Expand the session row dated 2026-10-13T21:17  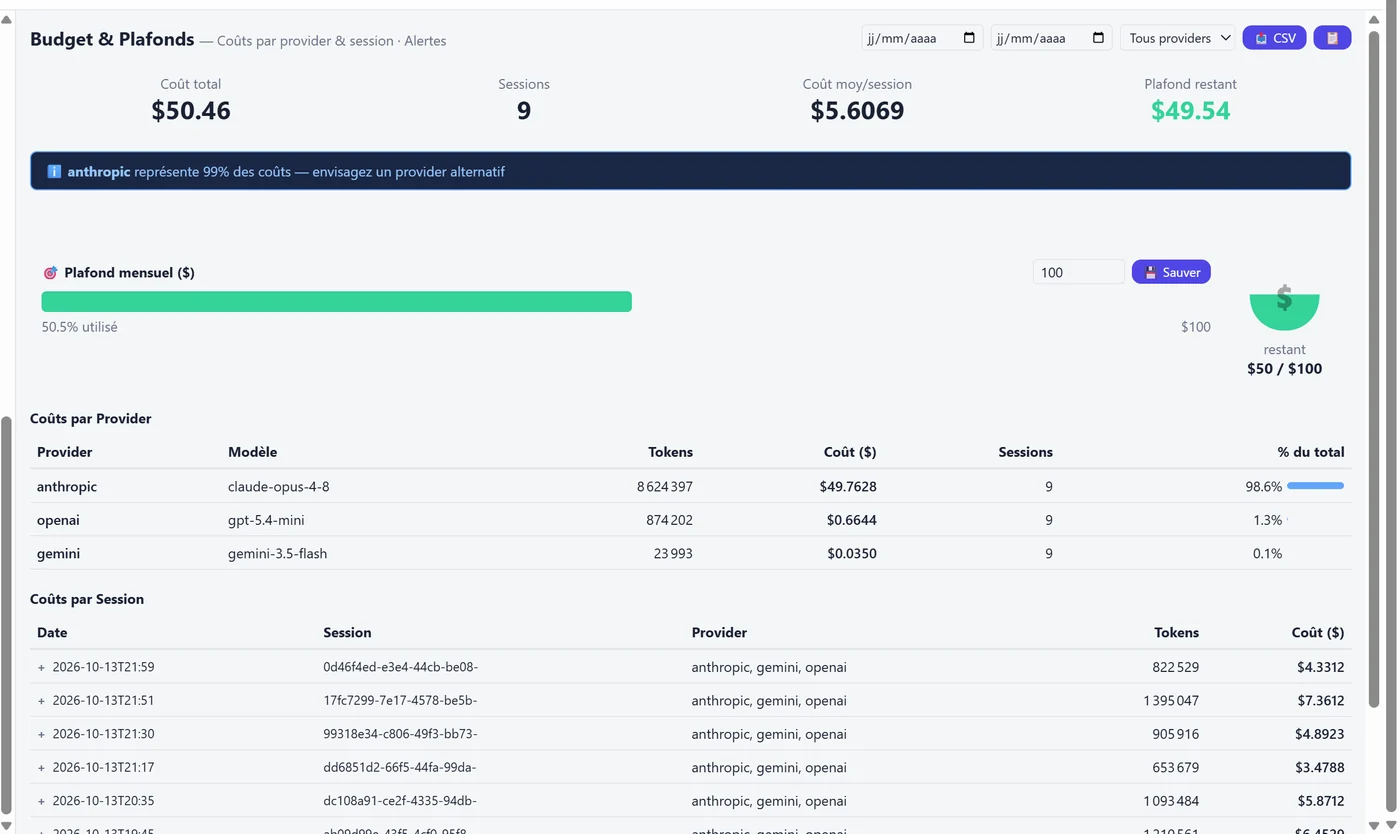pos(41,768)
